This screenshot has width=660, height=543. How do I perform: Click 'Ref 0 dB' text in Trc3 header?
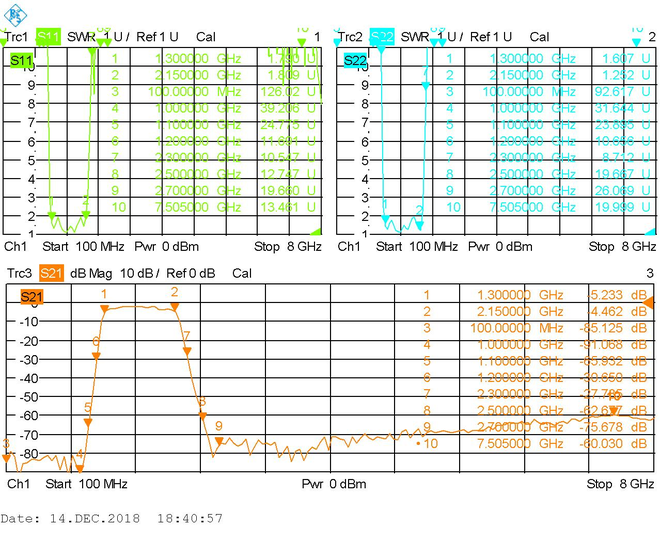(191, 274)
